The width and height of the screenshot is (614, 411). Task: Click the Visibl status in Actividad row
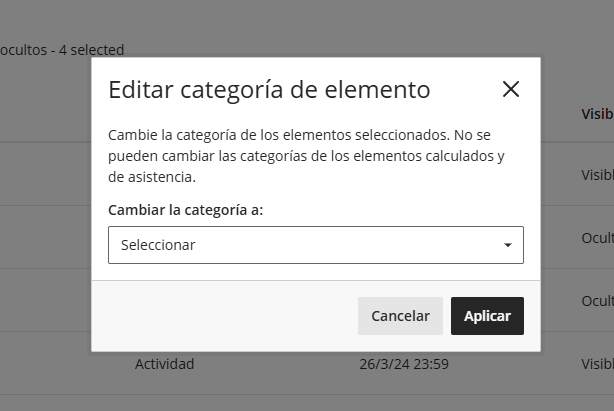[x=598, y=364]
